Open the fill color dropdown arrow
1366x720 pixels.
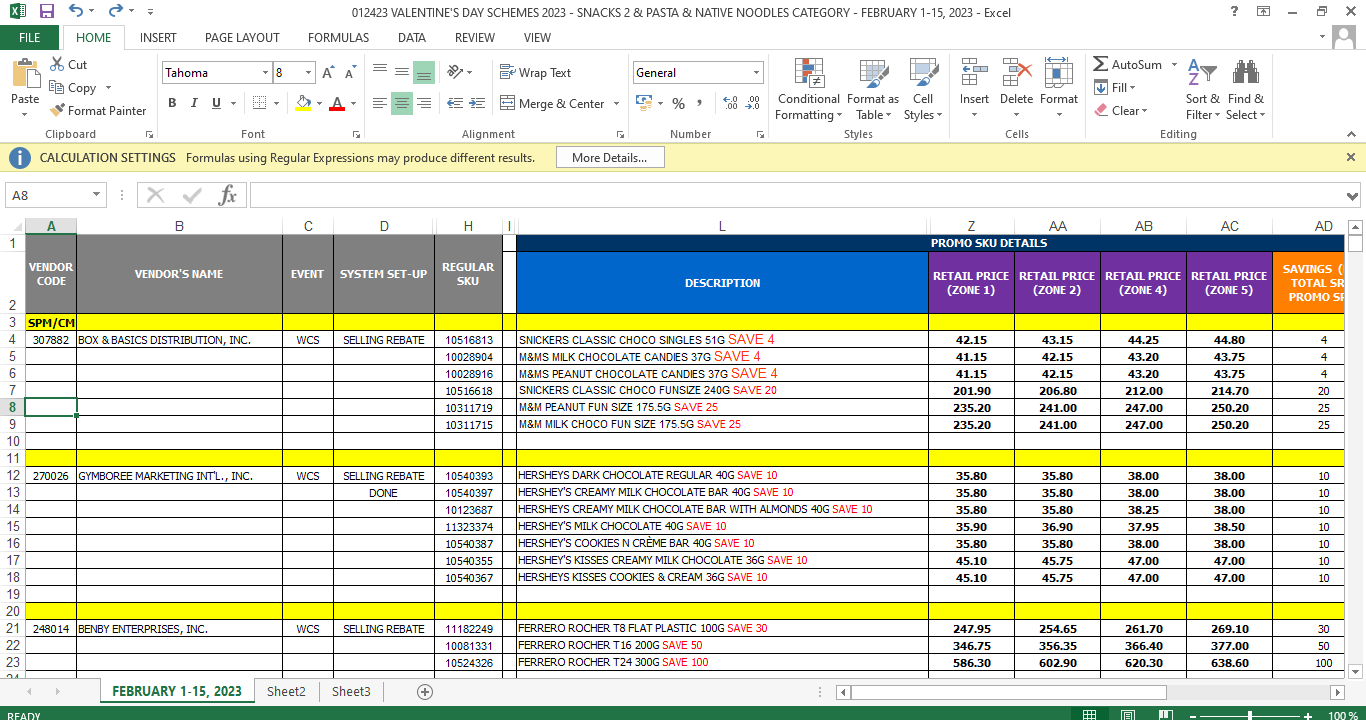[319, 103]
